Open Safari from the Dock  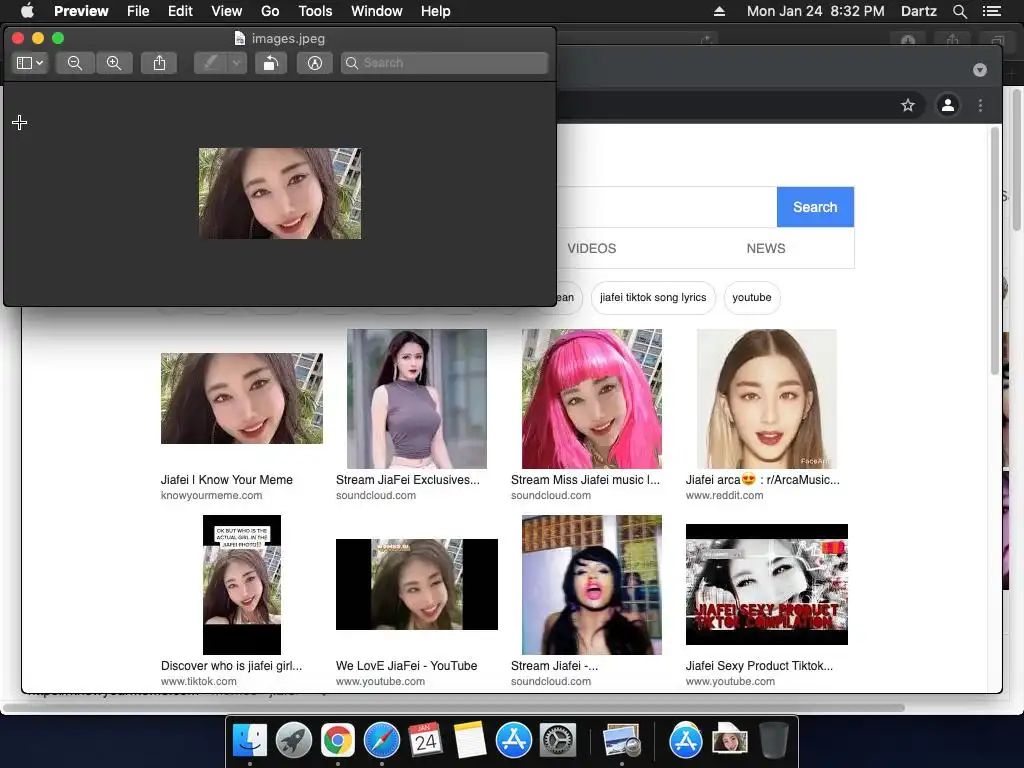pyautogui.click(x=382, y=741)
